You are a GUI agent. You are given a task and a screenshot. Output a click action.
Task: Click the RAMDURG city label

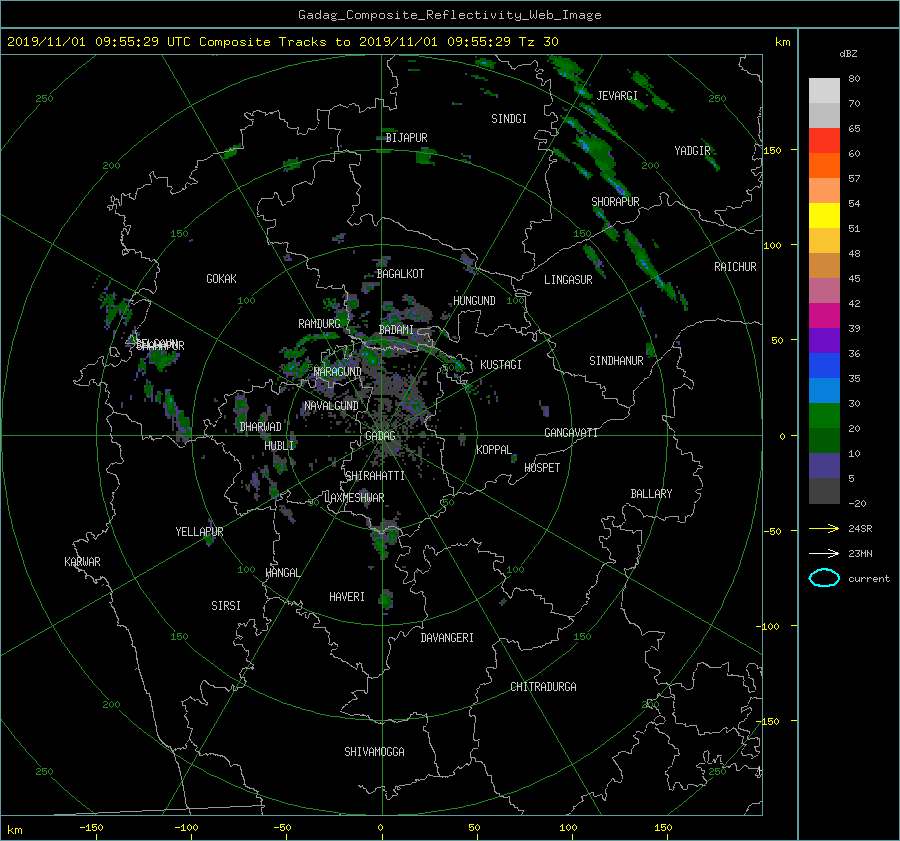click(x=319, y=324)
